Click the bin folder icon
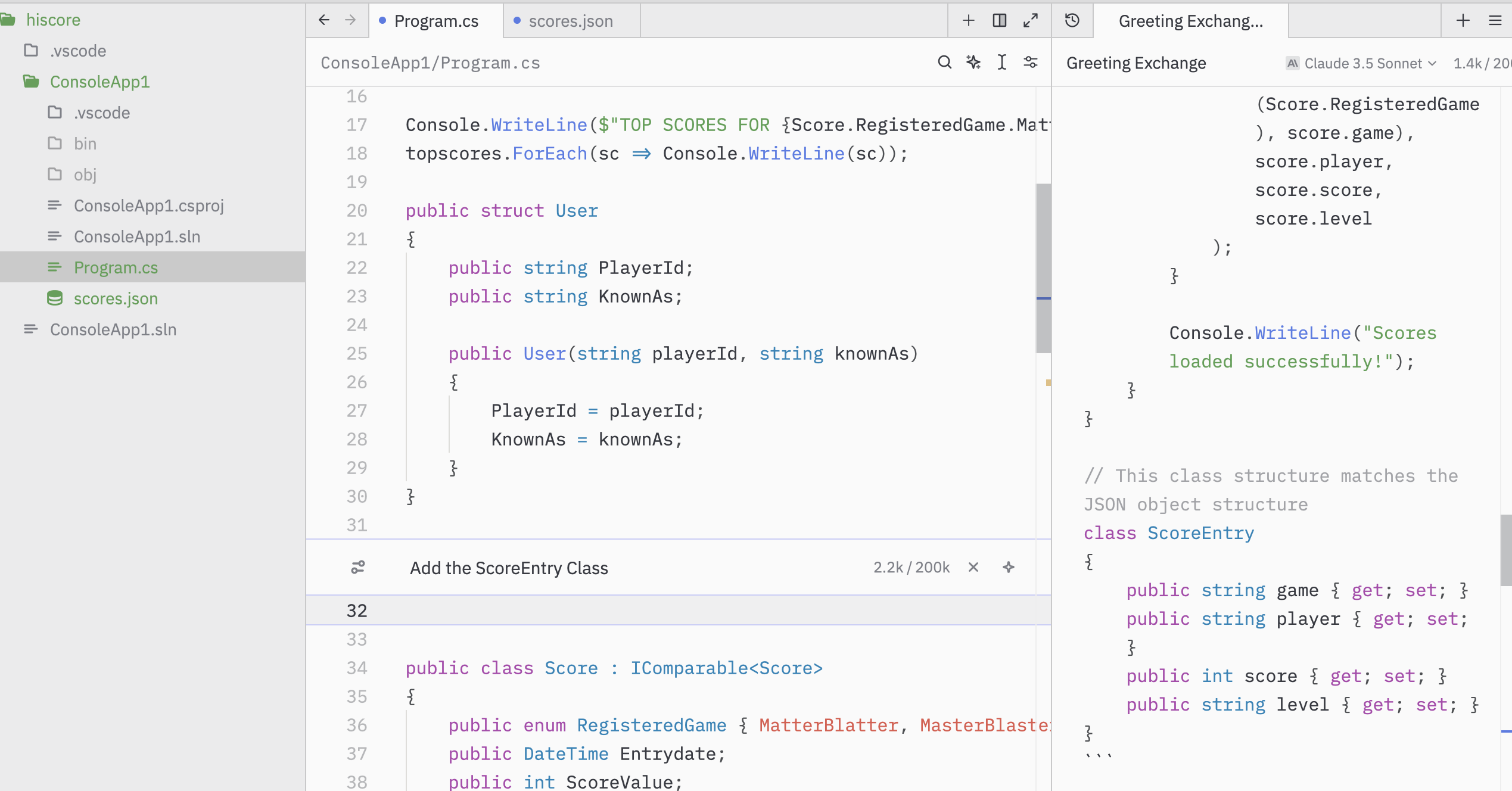Image resolution: width=1512 pixels, height=791 pixels. [55, 143]
